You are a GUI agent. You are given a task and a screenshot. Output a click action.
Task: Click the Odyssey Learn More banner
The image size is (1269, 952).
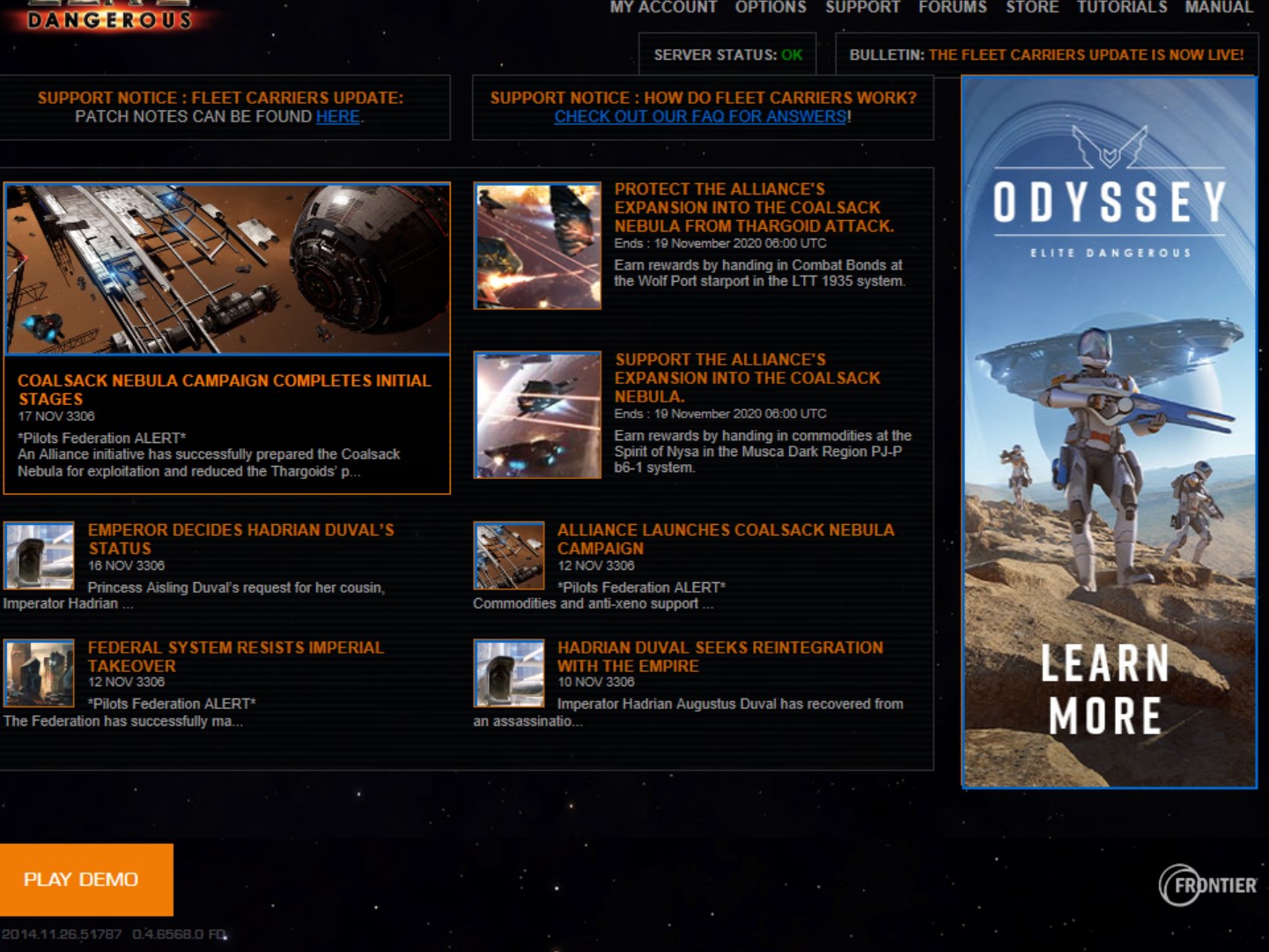point(1109,432)
